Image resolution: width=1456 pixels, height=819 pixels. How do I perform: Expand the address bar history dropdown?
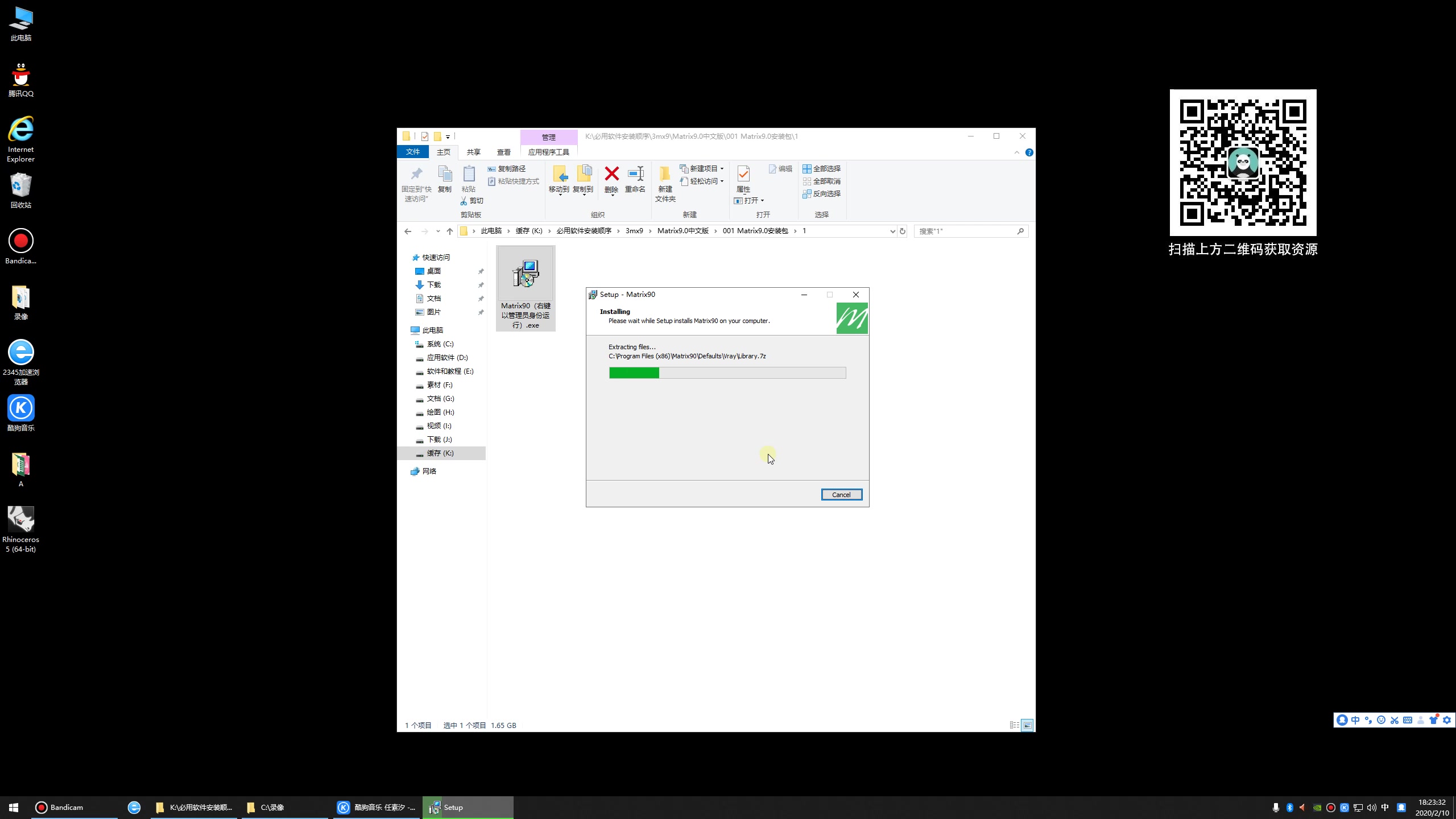click(892, 231)
